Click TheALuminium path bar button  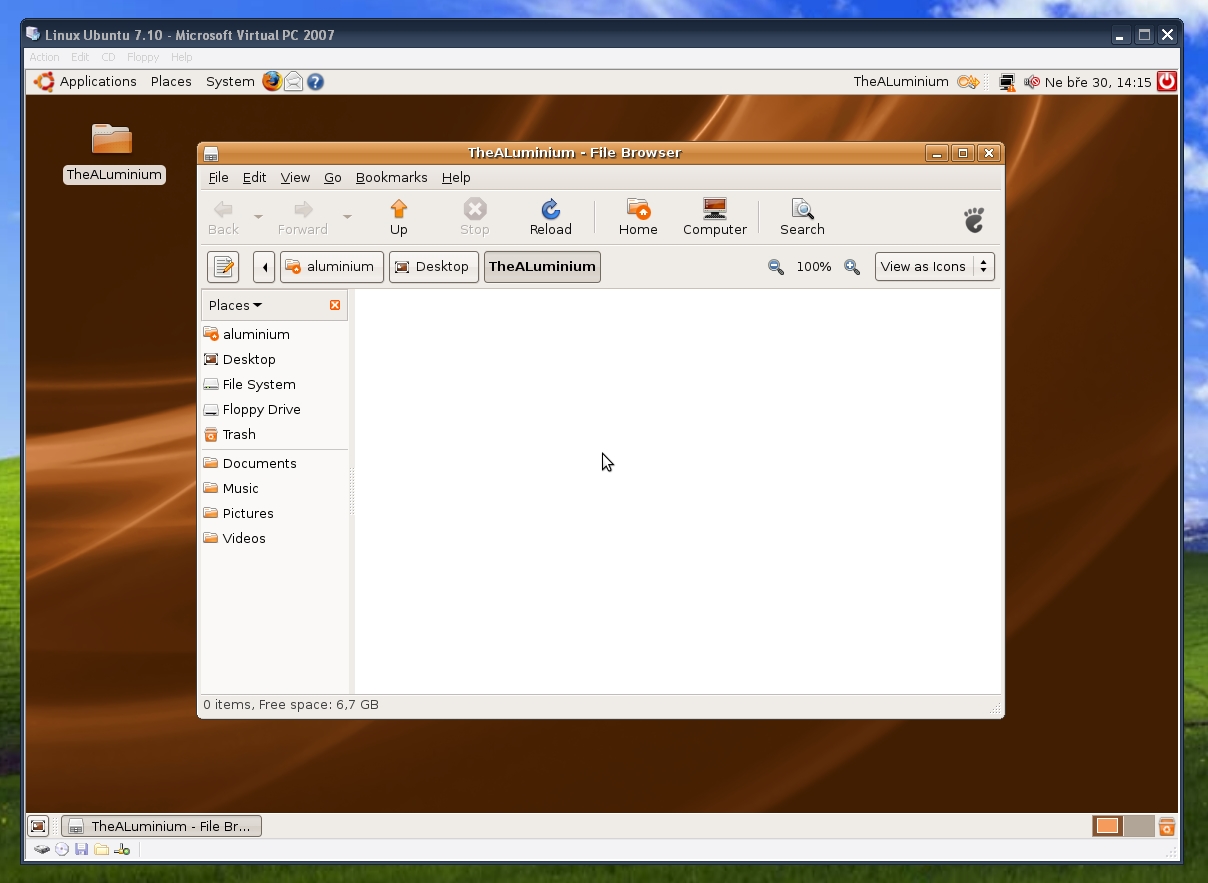(542, 267)
